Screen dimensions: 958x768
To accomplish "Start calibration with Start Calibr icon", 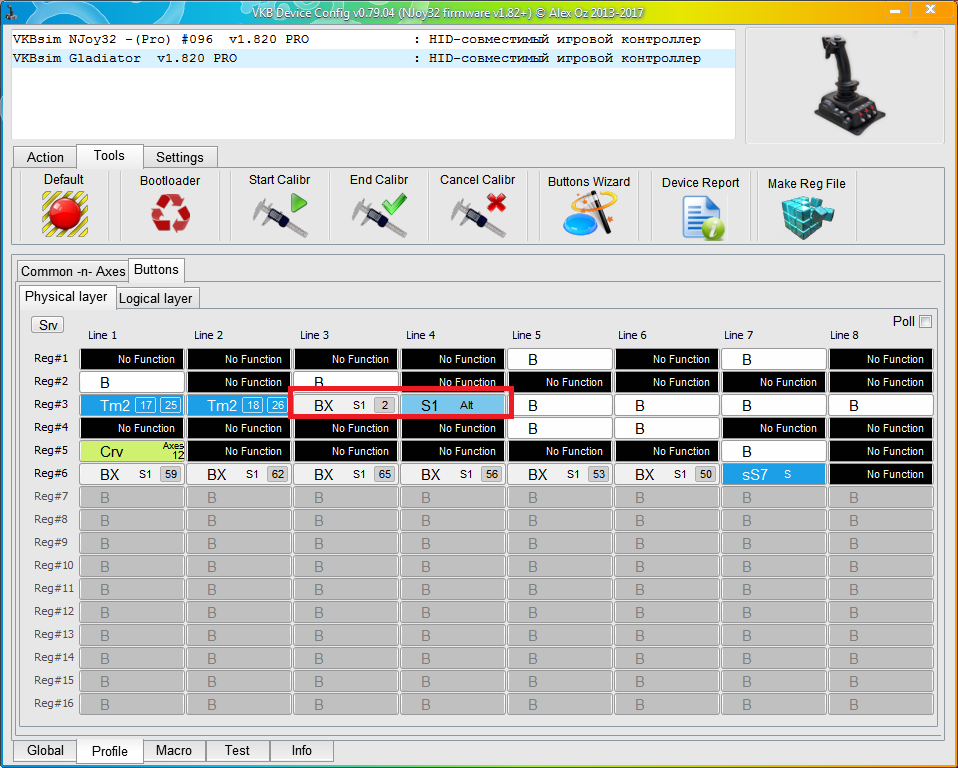I will [x=279, y=214].
